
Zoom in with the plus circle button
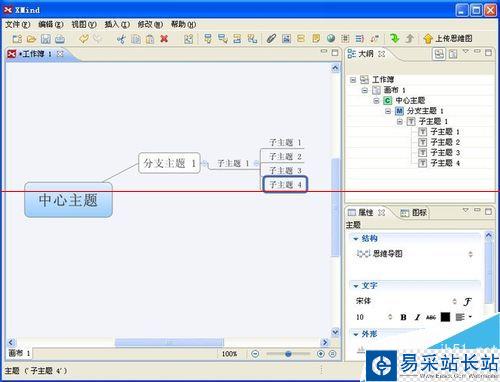pos(321,354)
